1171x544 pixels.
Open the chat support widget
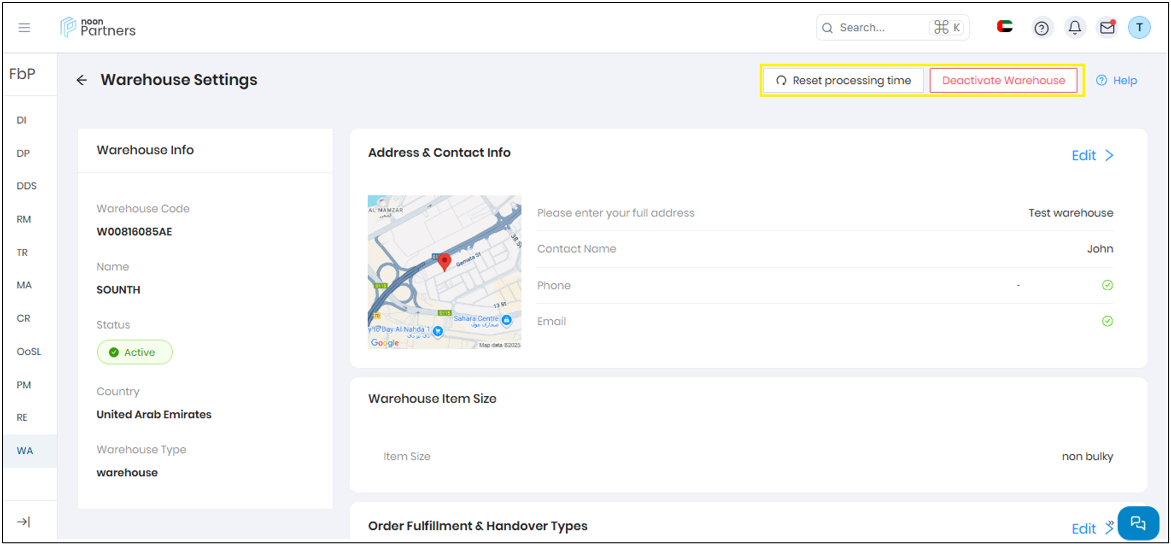click(1137, 523)
